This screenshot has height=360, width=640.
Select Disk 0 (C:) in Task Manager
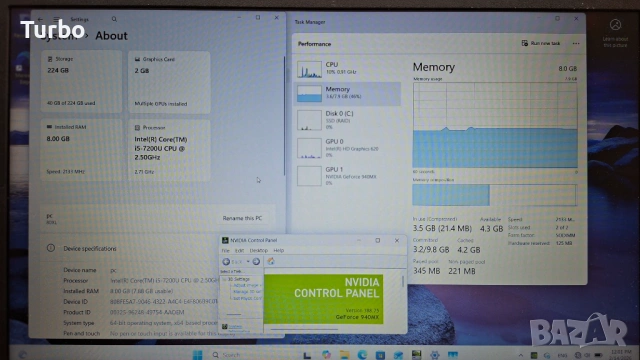(347, 121)
